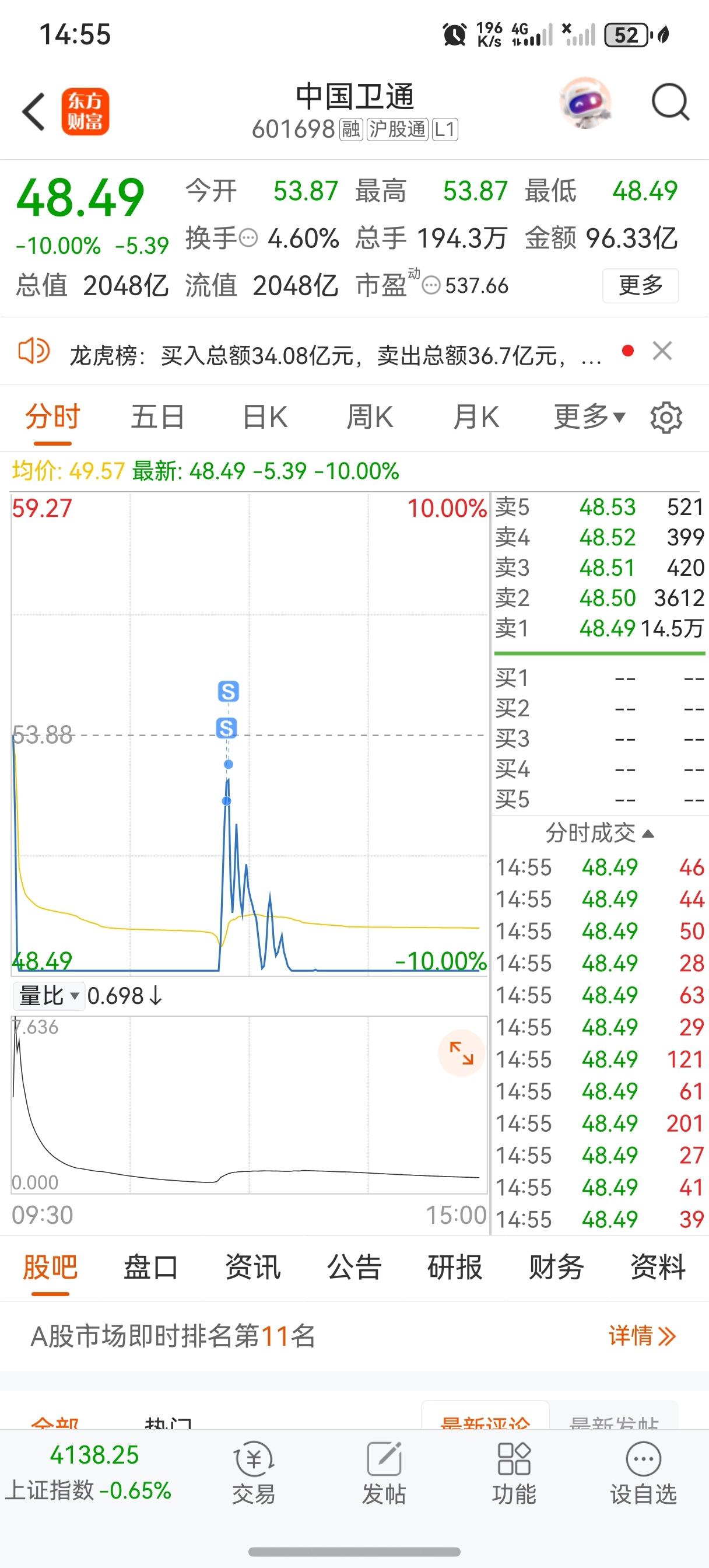709x1568 pixels.
Task: Switch to the 日K chart tab
Action: click(265, 418)
